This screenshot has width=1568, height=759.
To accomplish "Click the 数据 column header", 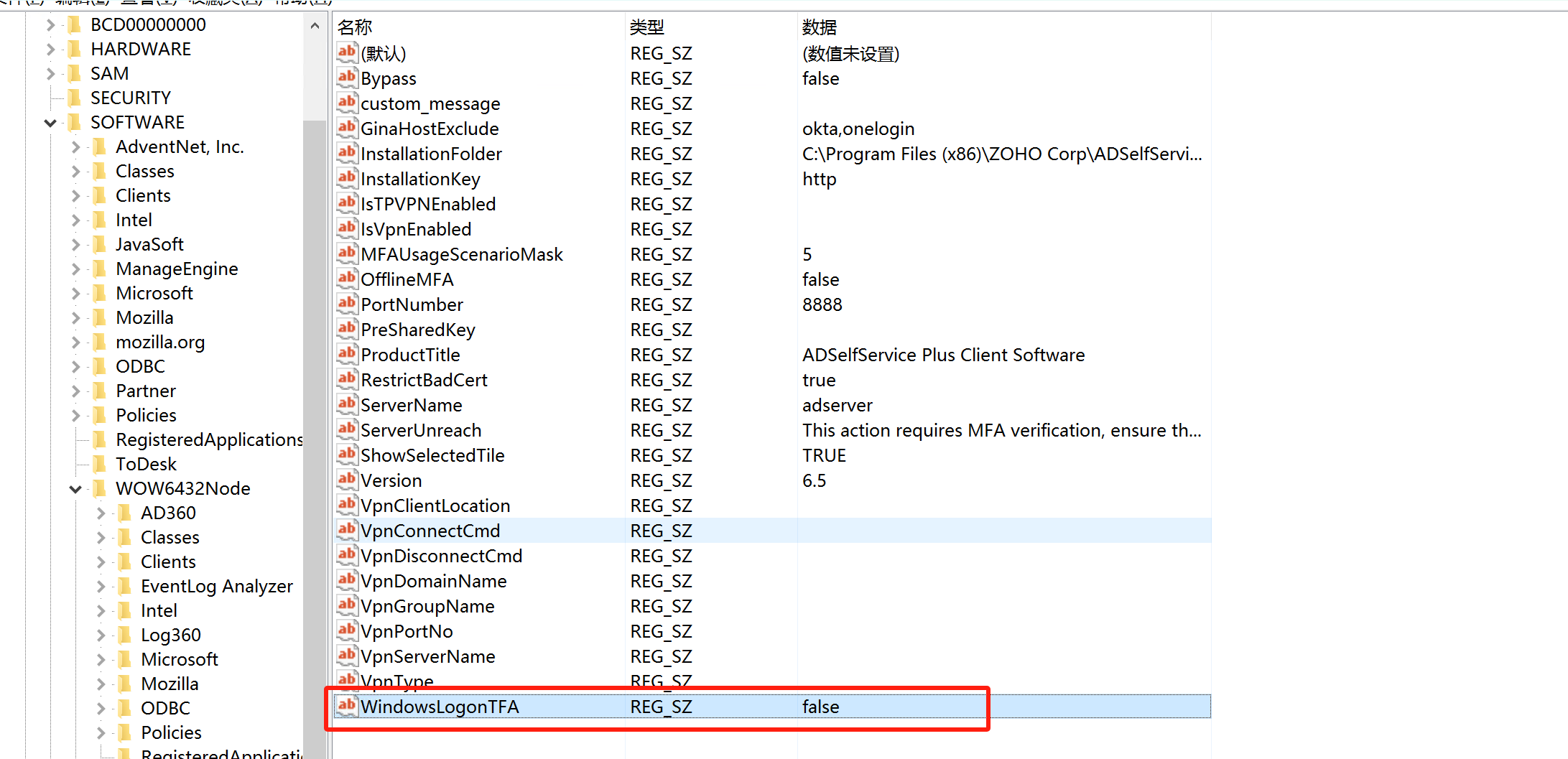I will [x=819, y=27].
